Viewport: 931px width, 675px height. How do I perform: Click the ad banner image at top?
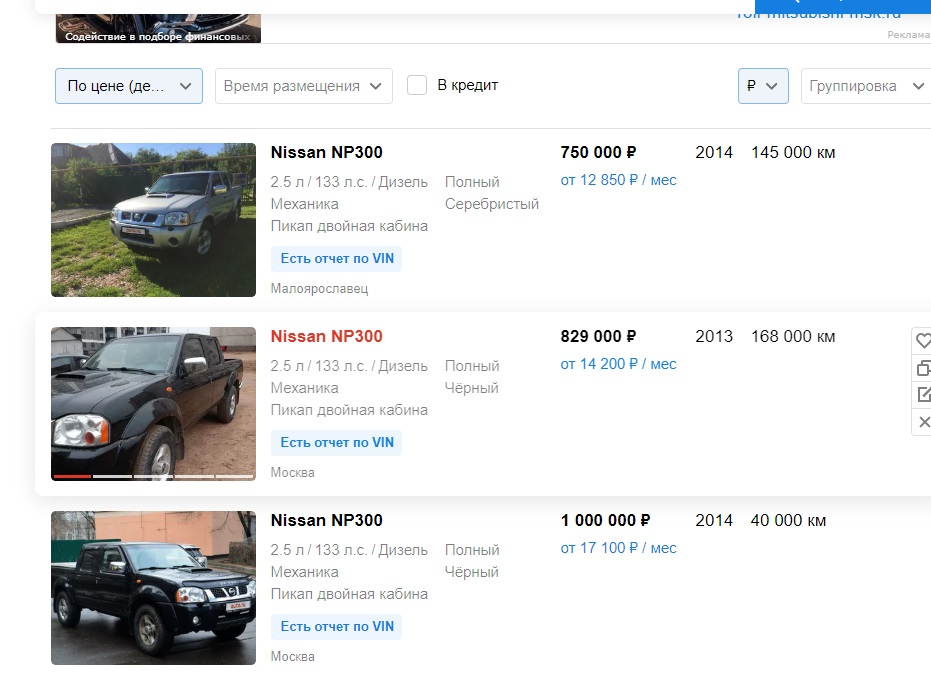click(x=158, y=21)
